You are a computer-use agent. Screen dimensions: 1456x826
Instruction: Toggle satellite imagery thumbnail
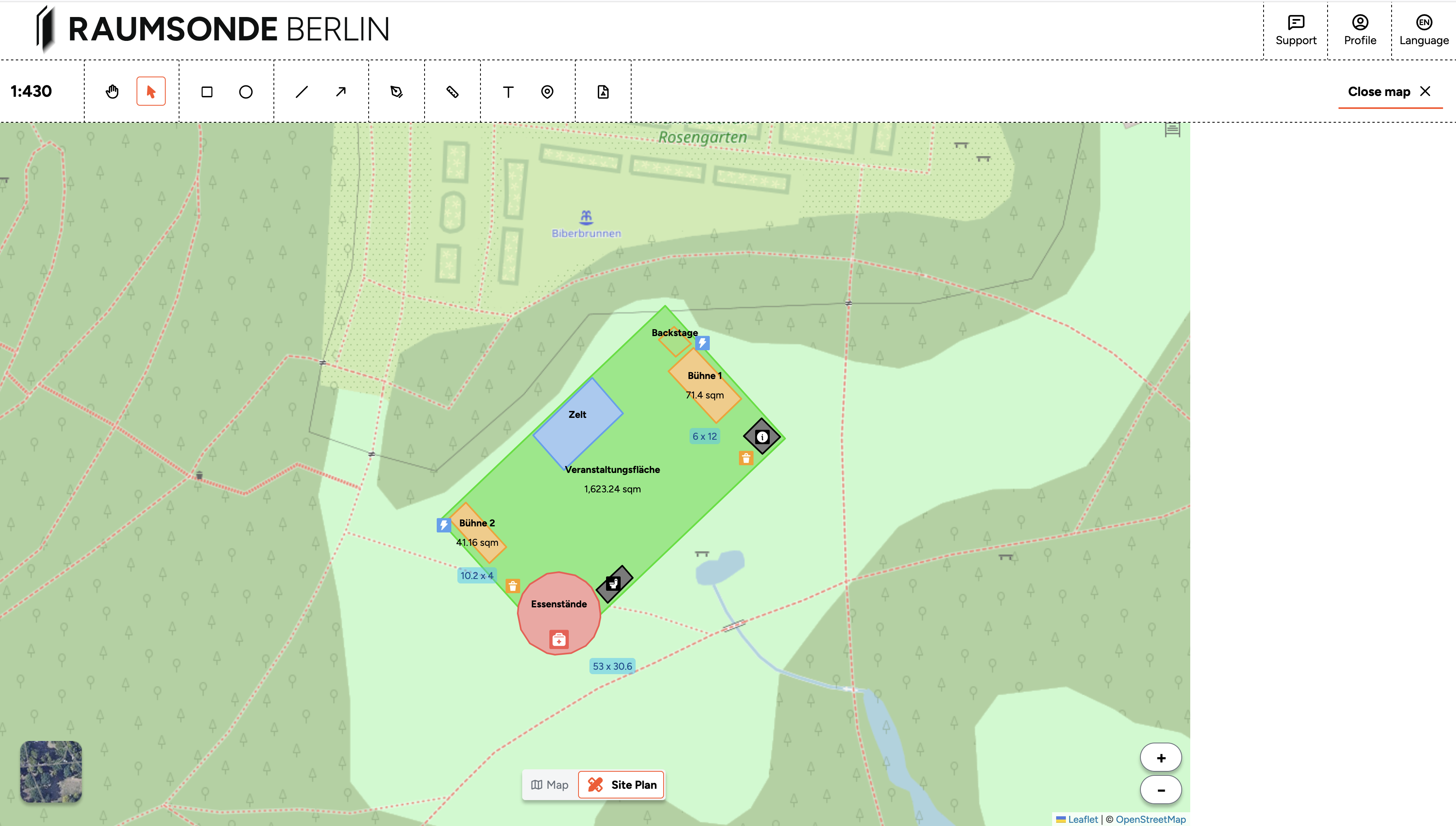tap(51, 771)
